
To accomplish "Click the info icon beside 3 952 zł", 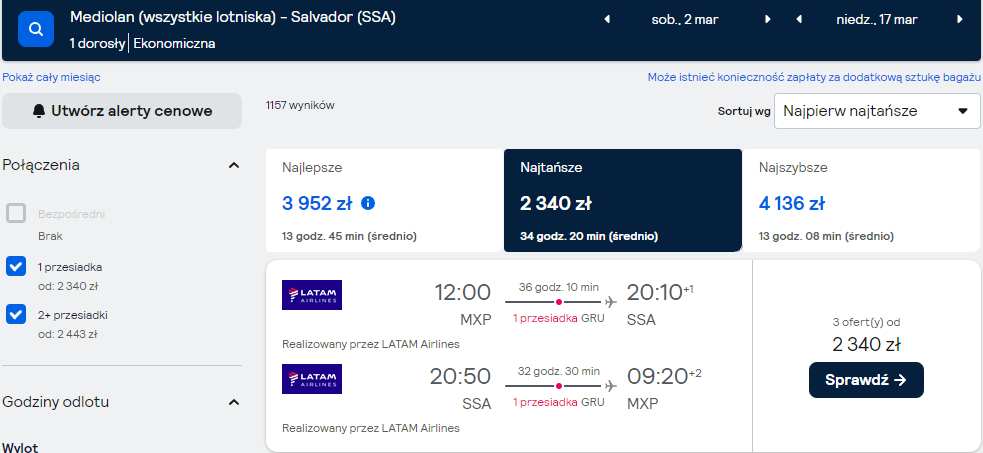I will pyautogui.click(x=368, y=203).
